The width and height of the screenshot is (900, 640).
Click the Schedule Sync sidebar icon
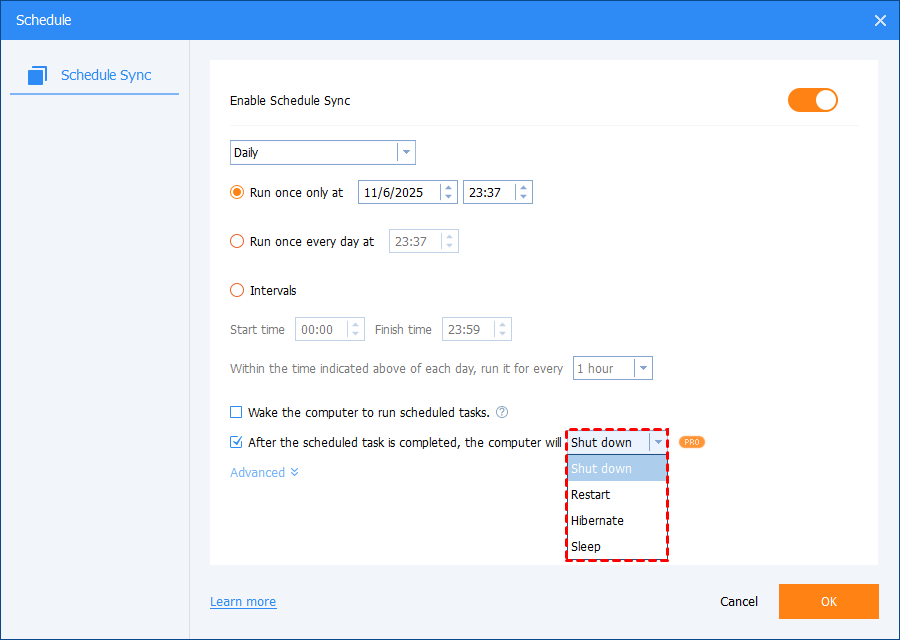click(x=38, y=75)
